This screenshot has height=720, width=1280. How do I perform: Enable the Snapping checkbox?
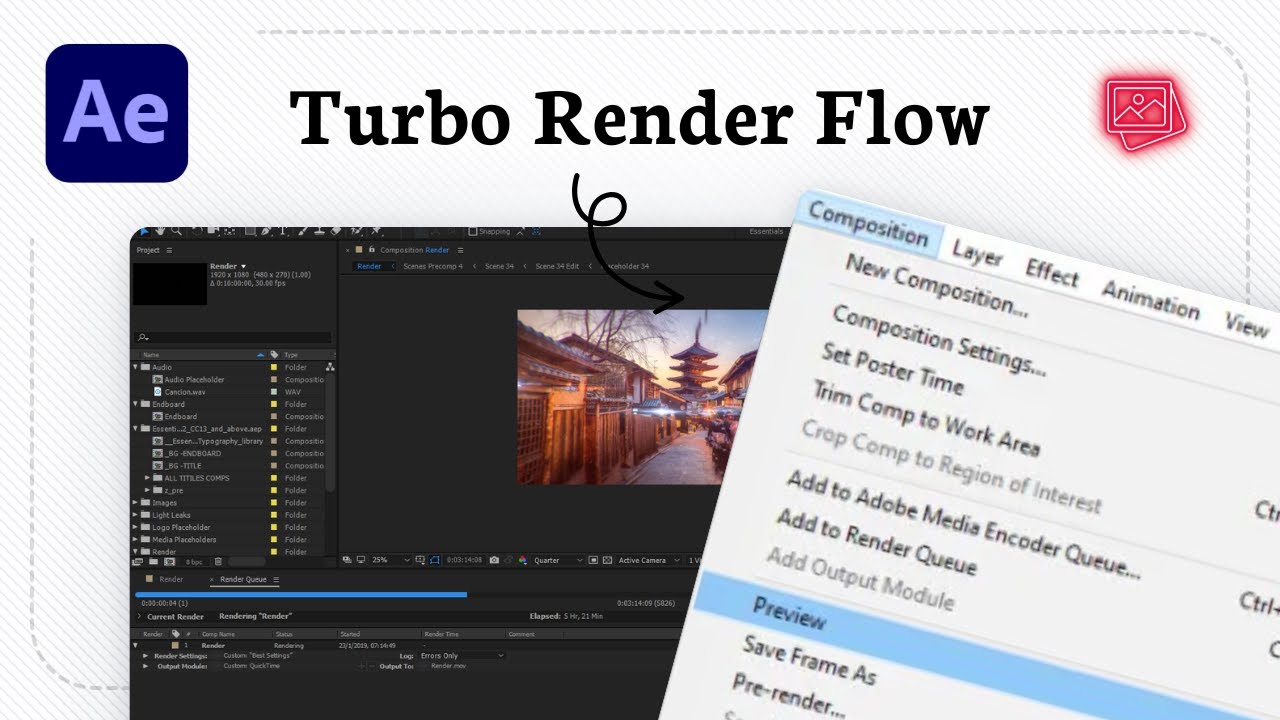(x=473, y=231)
